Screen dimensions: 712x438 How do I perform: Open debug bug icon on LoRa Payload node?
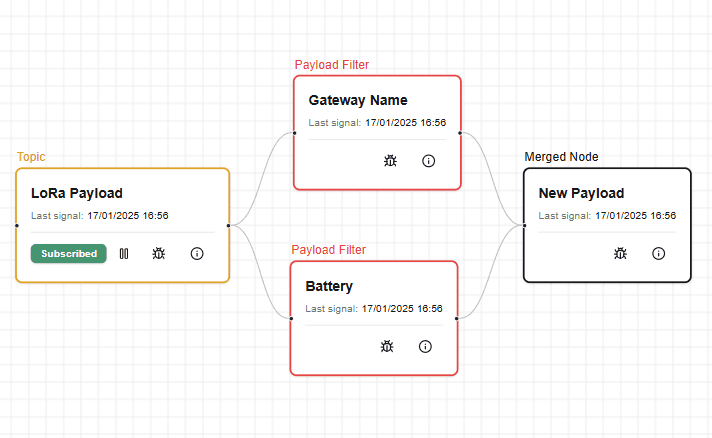pos(158,253)
